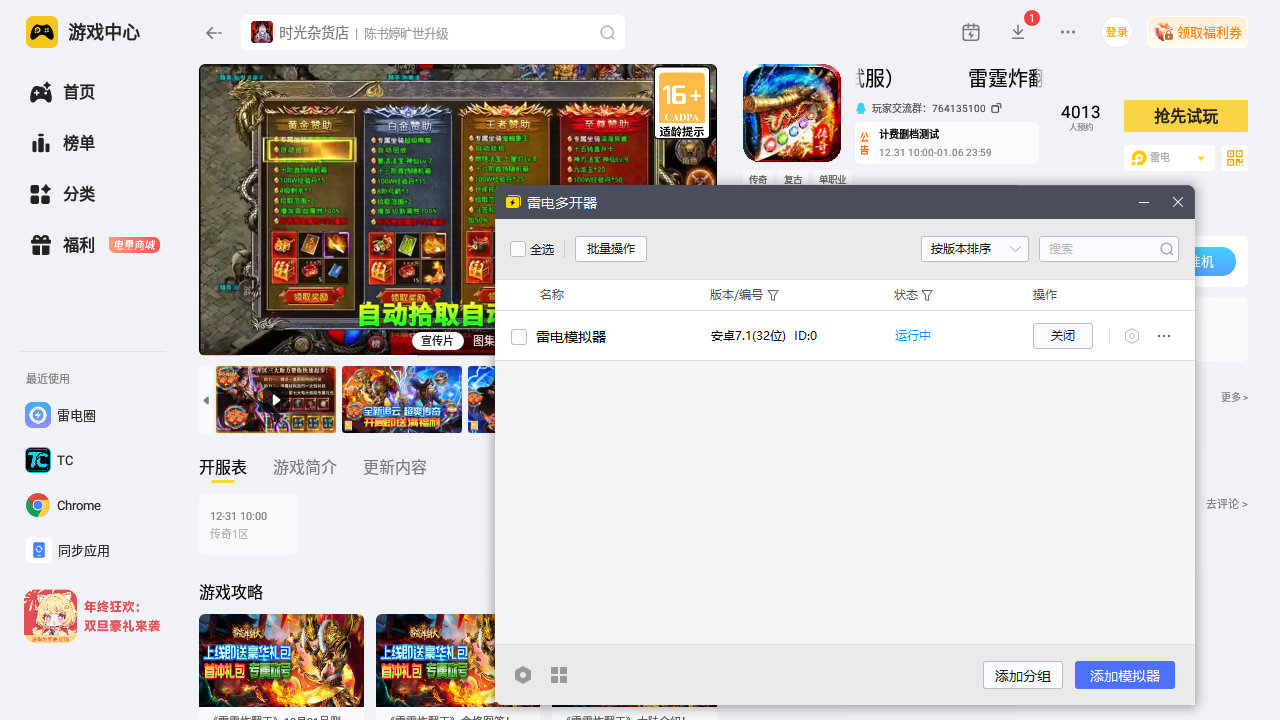Image resolution: width=1280 pixels, height=720 pixels.
Task: Open the top bar three-dot more menu
Action: tap(1068, 32)
